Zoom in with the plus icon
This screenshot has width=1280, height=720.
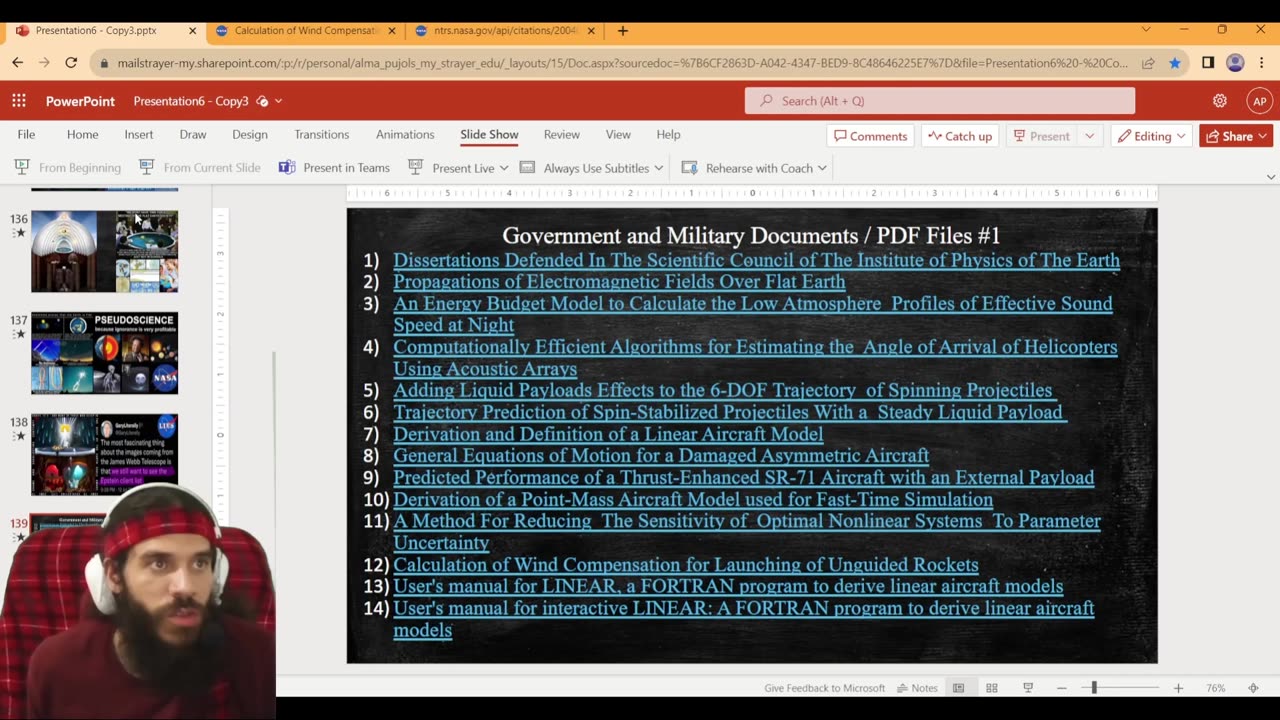point(1178,688)
